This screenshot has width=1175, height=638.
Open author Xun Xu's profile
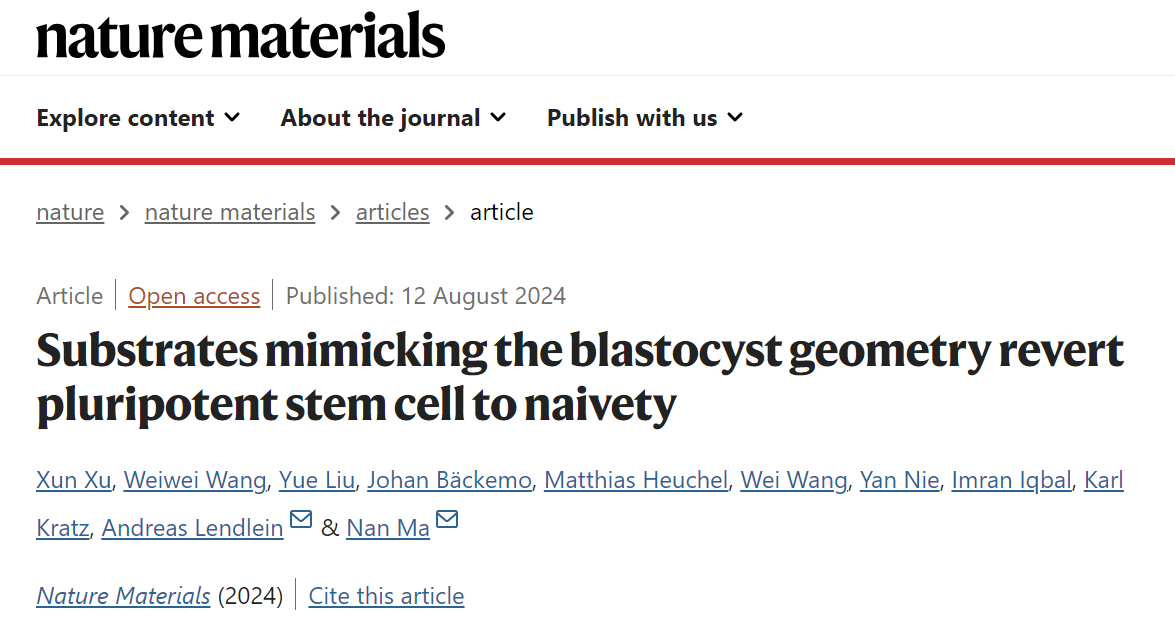point(73,480)
